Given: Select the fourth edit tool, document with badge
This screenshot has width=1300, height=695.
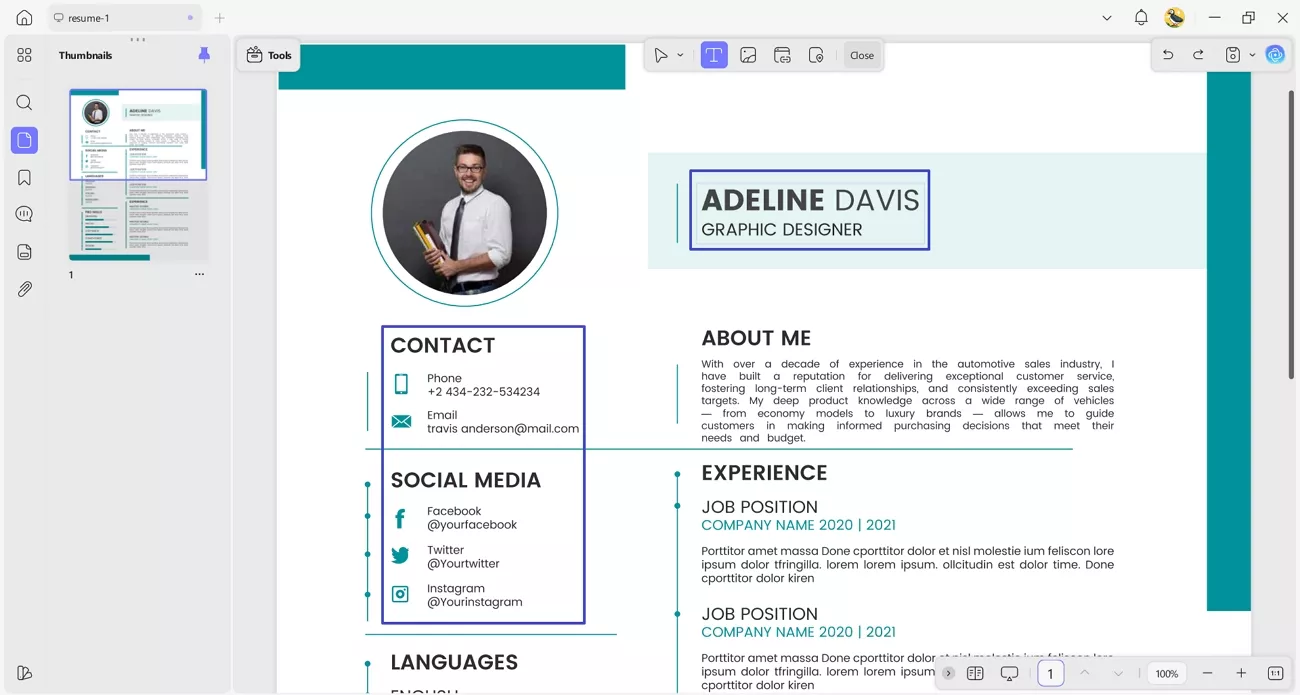Looking at the screenshot, I should coord(816,55).
